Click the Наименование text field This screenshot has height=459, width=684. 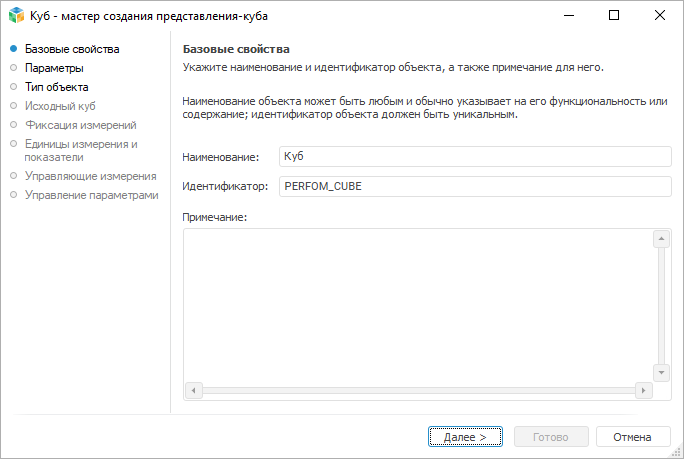(x=473, y=157)
